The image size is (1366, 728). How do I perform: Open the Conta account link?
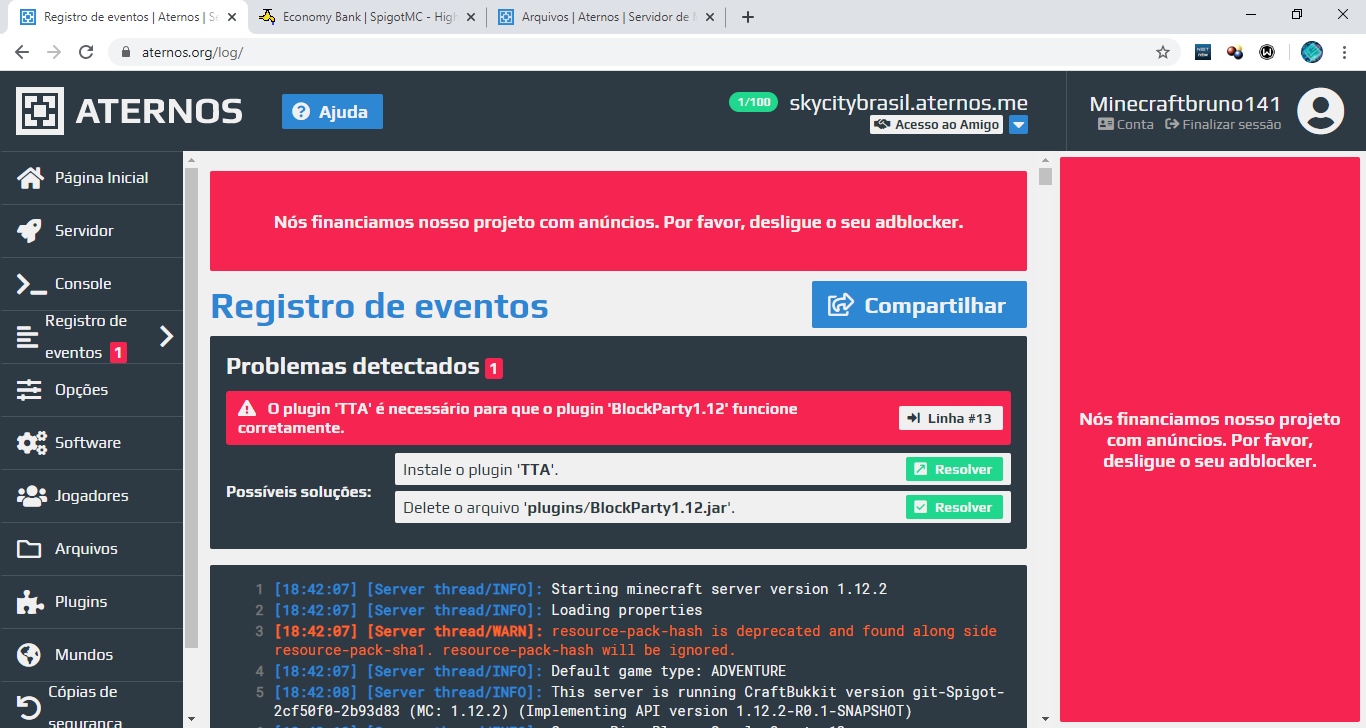[1126, 125]
